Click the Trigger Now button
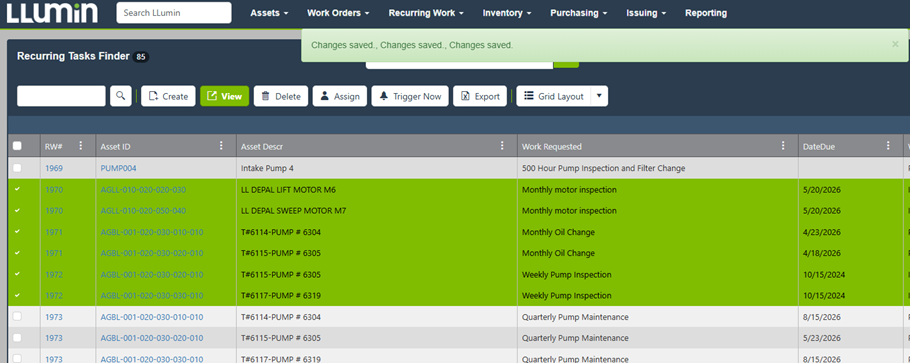This screenshot has height=363, width=910. (410, 96)
